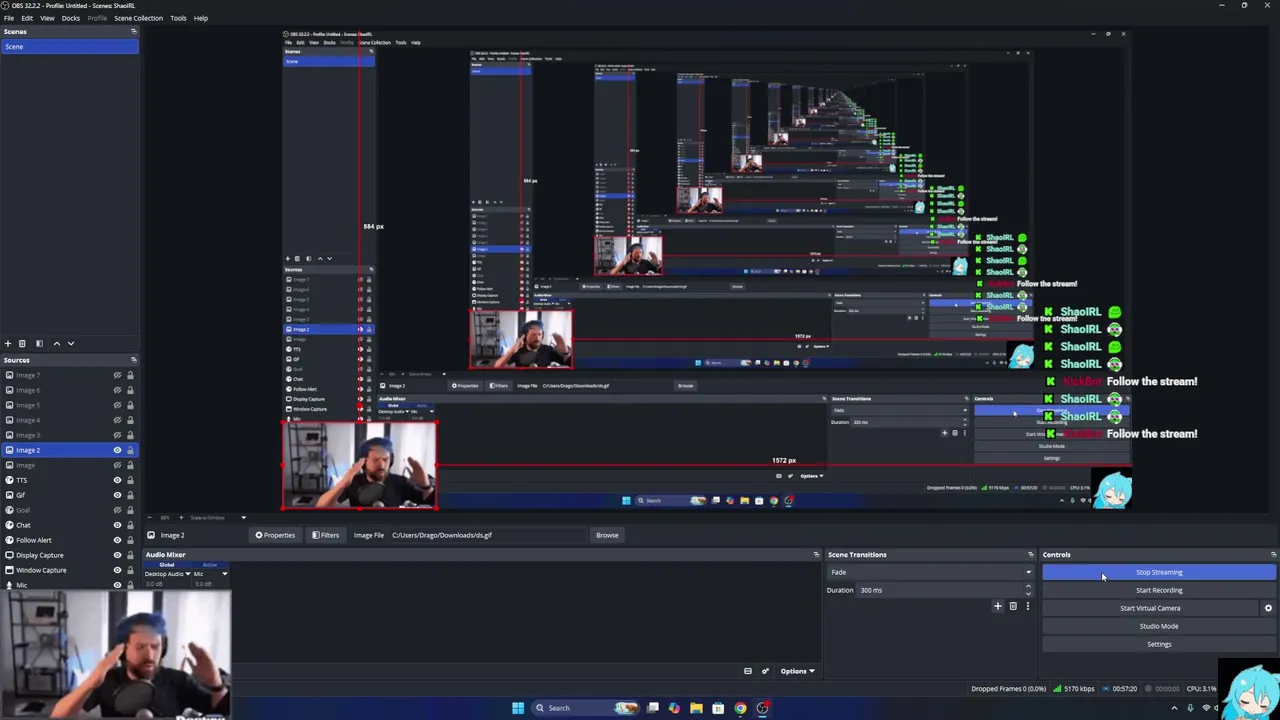The width and height of the screenshot is (1280, 720).
Task: Show the Image 5 source
Action: [117, 405]
